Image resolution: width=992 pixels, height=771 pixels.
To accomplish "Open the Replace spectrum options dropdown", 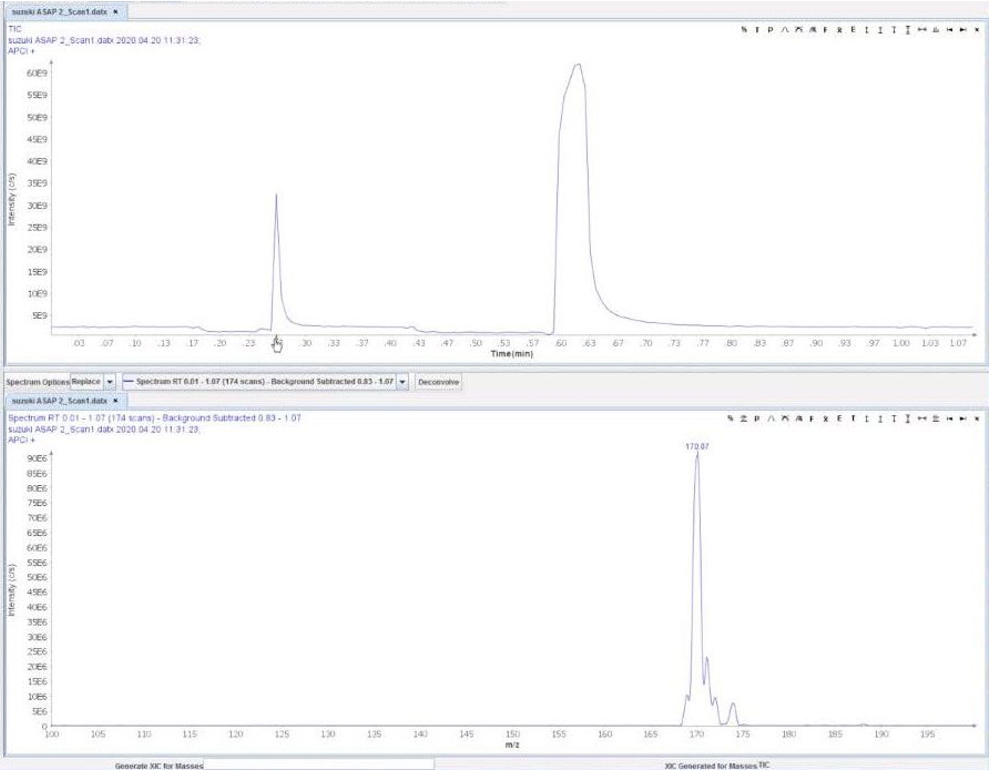I will (x=109, y=382).
